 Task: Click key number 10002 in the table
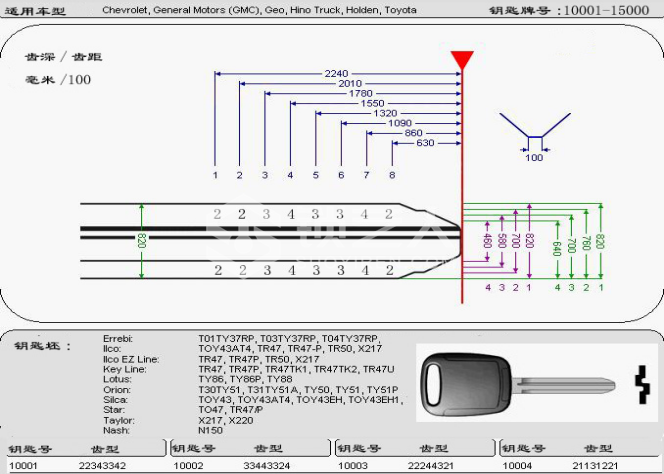tap(188, 466)
